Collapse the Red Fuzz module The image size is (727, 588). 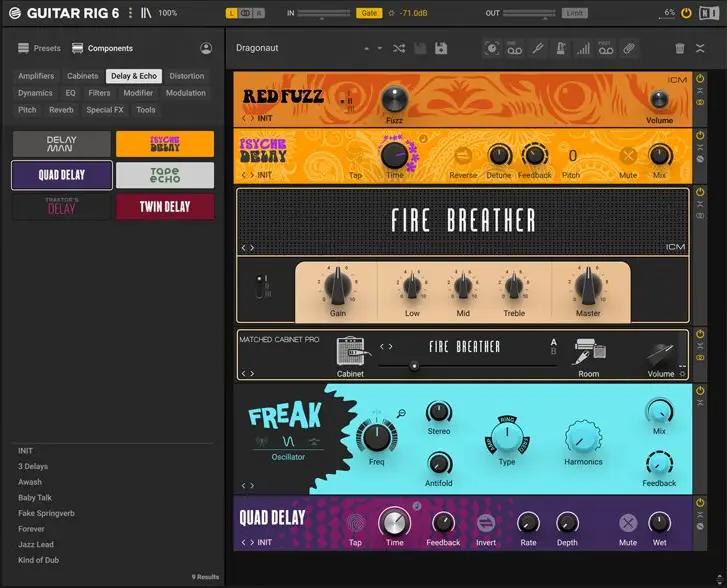tap(700, 91)
